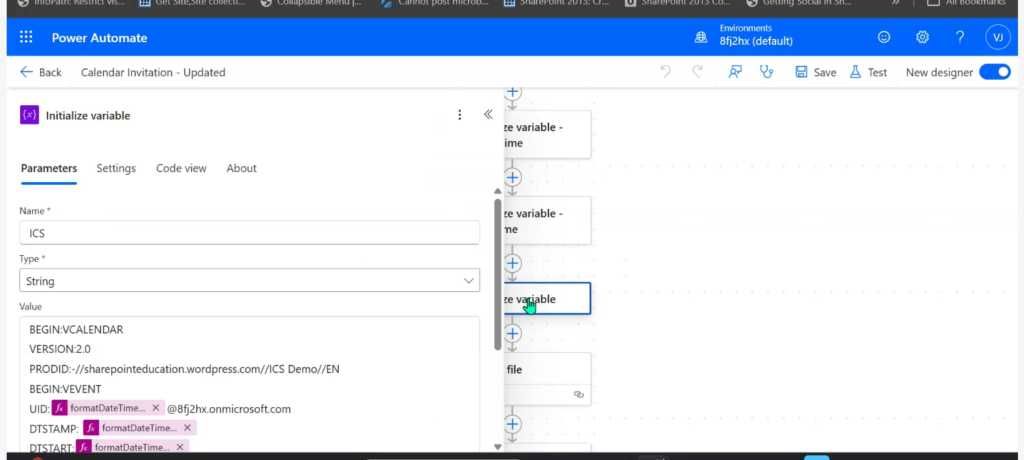Click the Environments globe icon
This screenshot has width=1024, height=460.
coord(701,37)
